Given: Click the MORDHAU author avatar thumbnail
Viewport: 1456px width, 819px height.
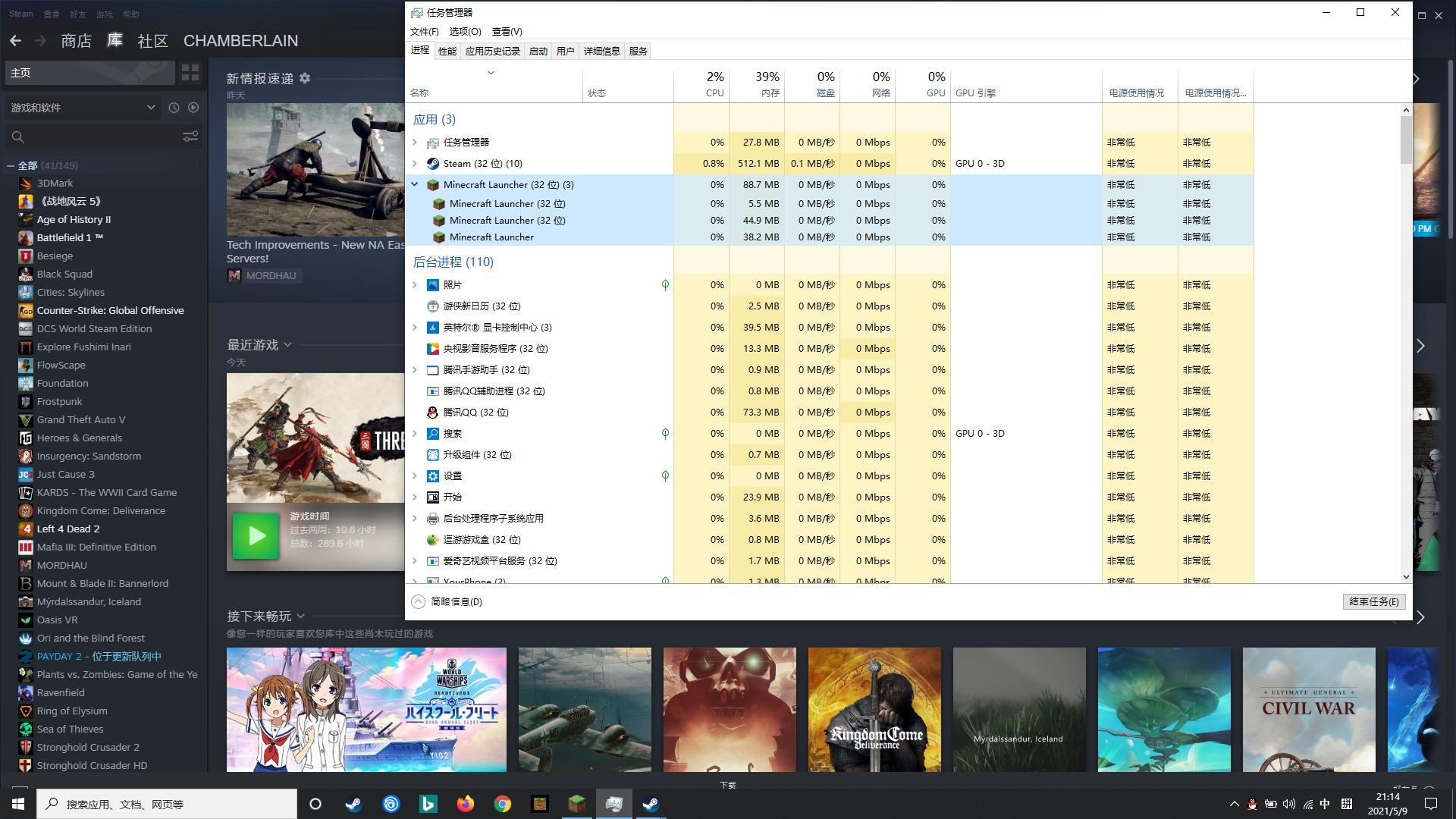Looking at the screenshot, I should point(234,275).
